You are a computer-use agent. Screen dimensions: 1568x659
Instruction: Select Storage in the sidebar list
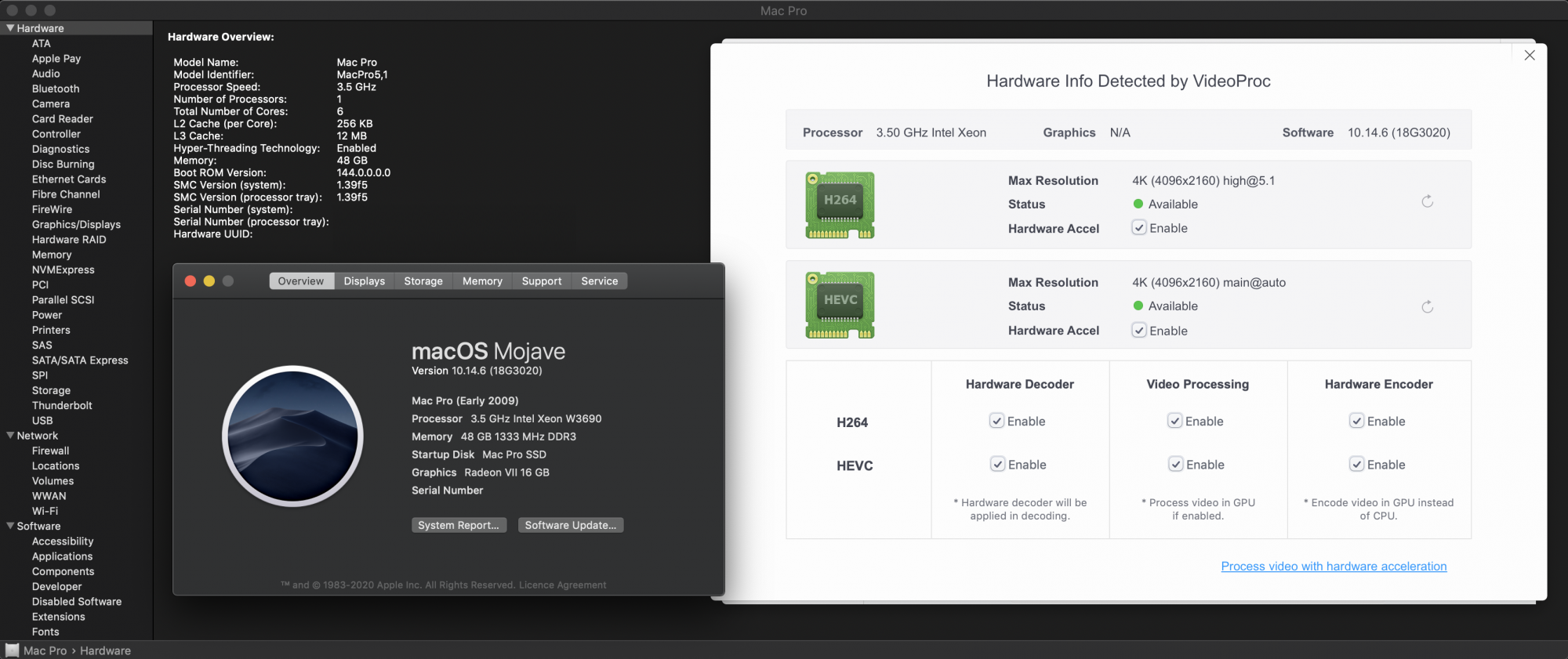pyautogui.click(x=51, y=390)
